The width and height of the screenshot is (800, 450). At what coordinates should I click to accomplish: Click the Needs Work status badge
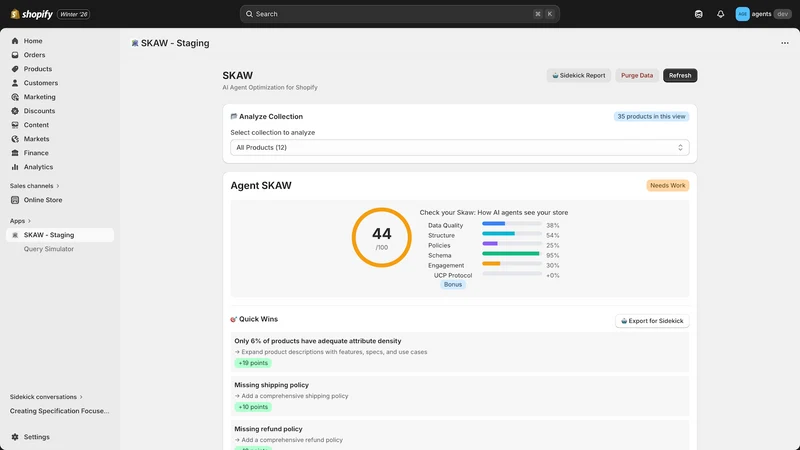(x=667, y=186)
